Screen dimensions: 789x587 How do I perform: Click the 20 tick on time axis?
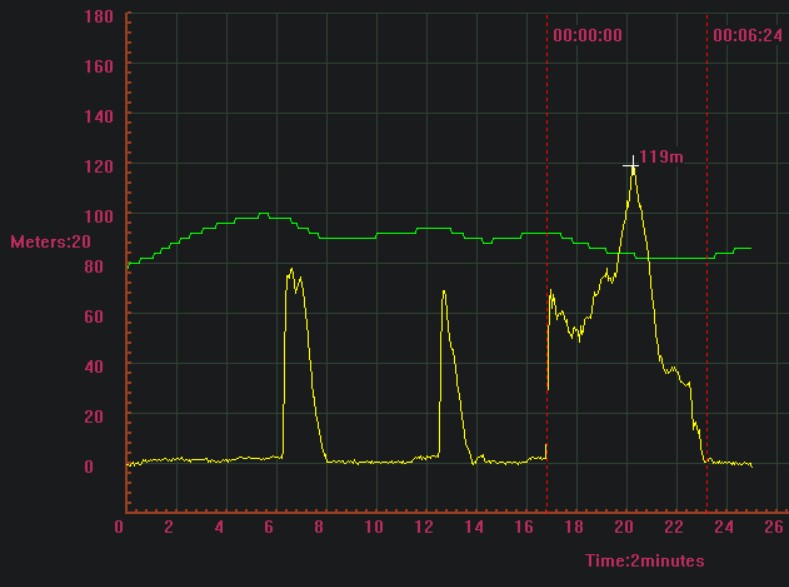click(x=624, y=527)
